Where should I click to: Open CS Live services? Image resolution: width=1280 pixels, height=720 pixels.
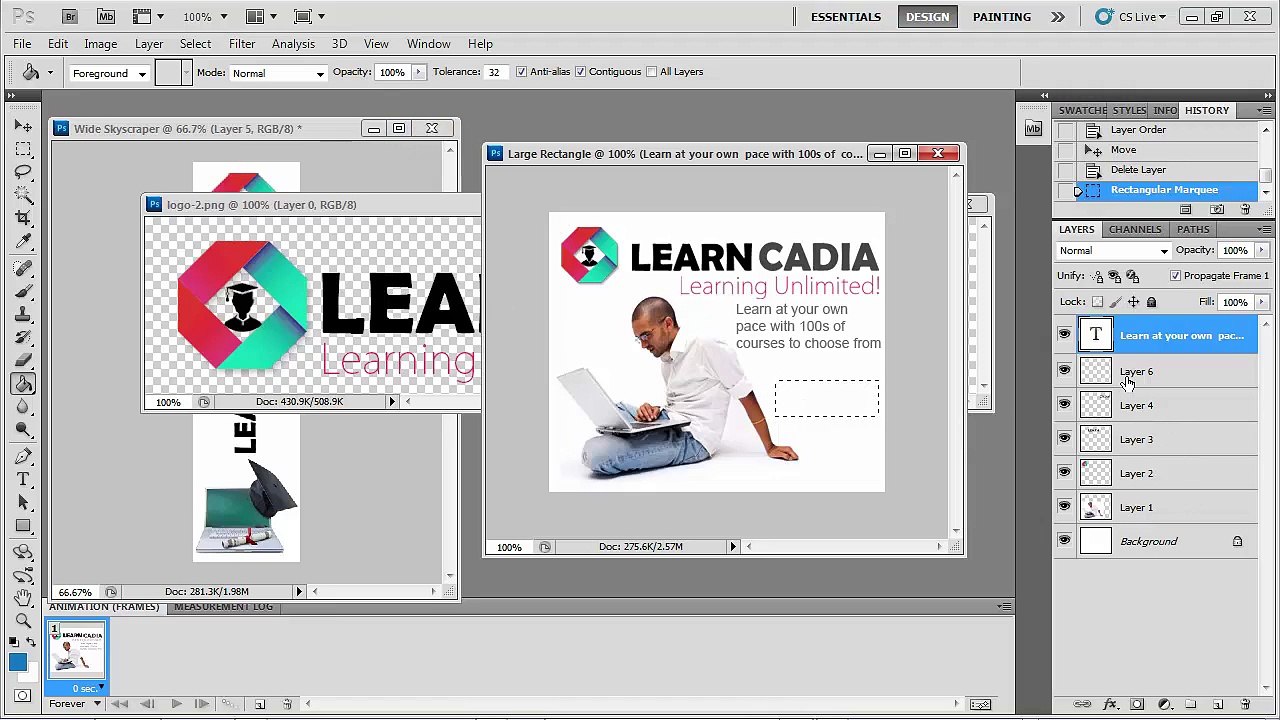pos(1131,17)
